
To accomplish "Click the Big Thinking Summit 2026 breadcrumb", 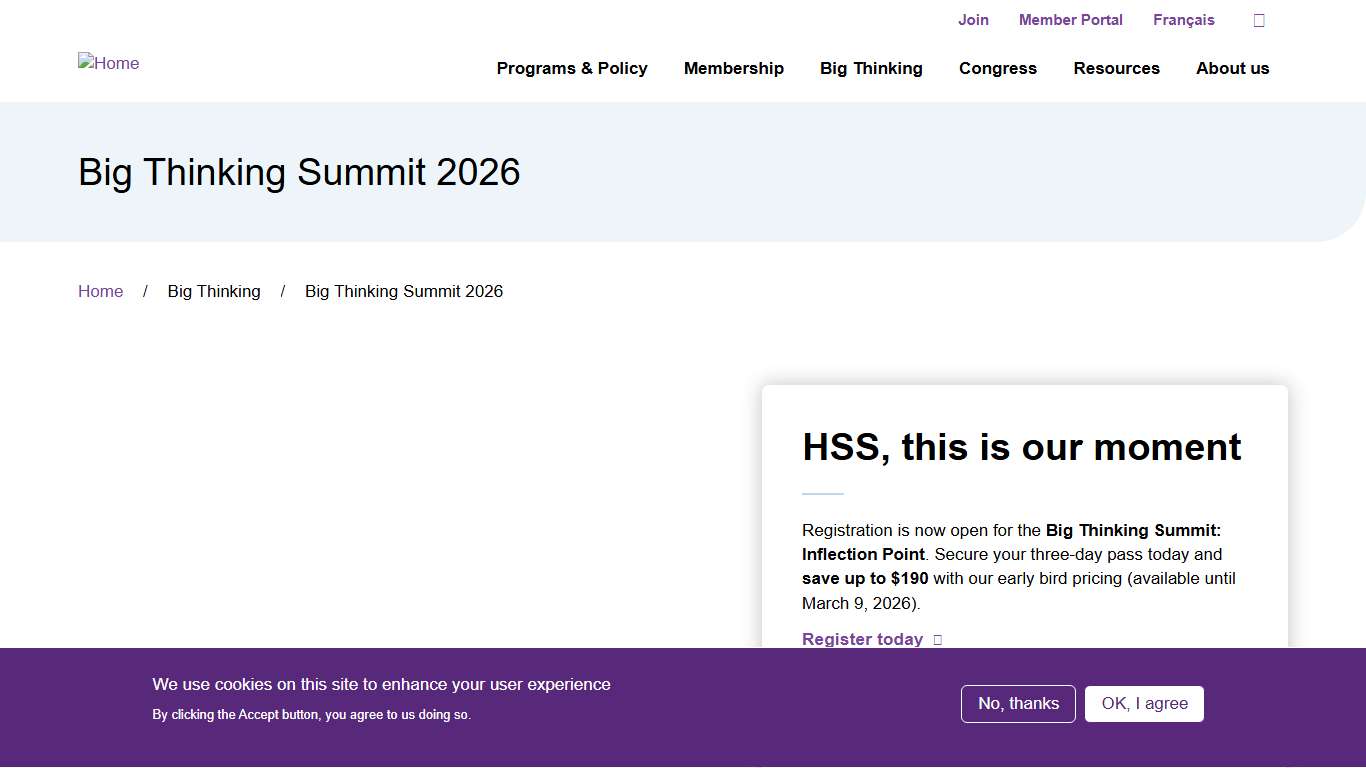I will click(404, 291).
